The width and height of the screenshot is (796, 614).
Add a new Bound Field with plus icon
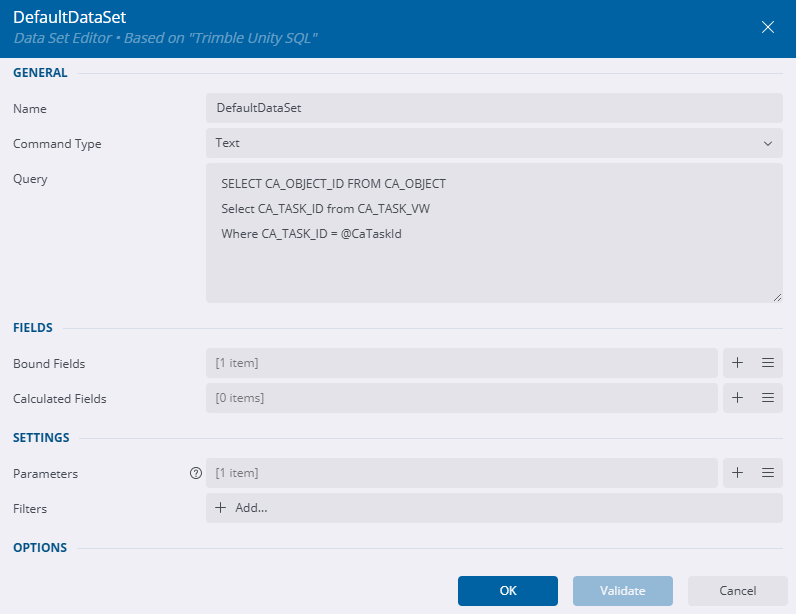point(737,363)
